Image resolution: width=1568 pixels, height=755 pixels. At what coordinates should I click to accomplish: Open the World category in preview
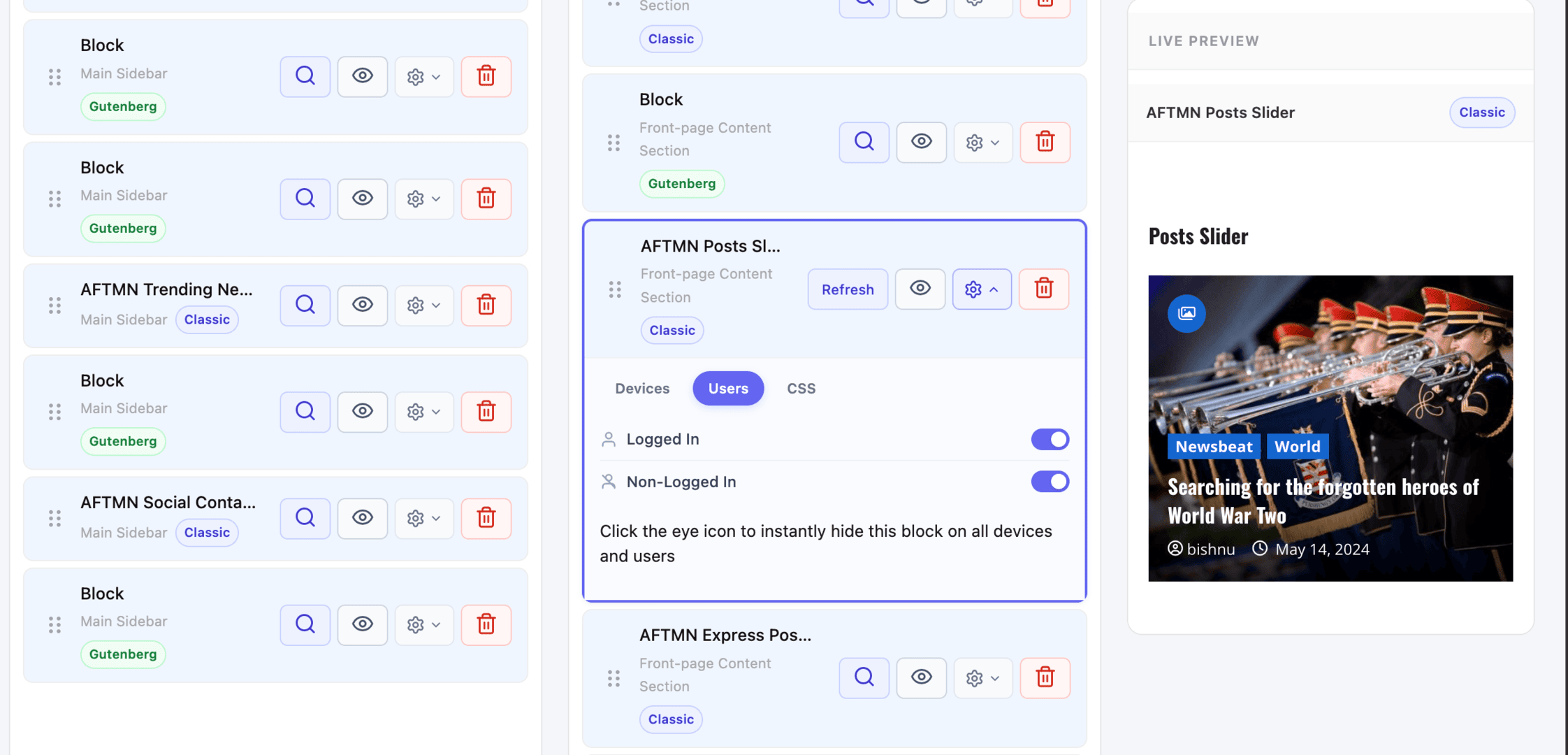(x=1297, y=447)
